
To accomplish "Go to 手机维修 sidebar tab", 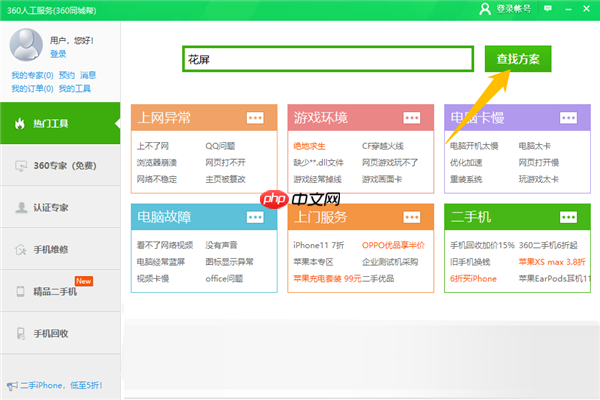I will click(60, 250).
